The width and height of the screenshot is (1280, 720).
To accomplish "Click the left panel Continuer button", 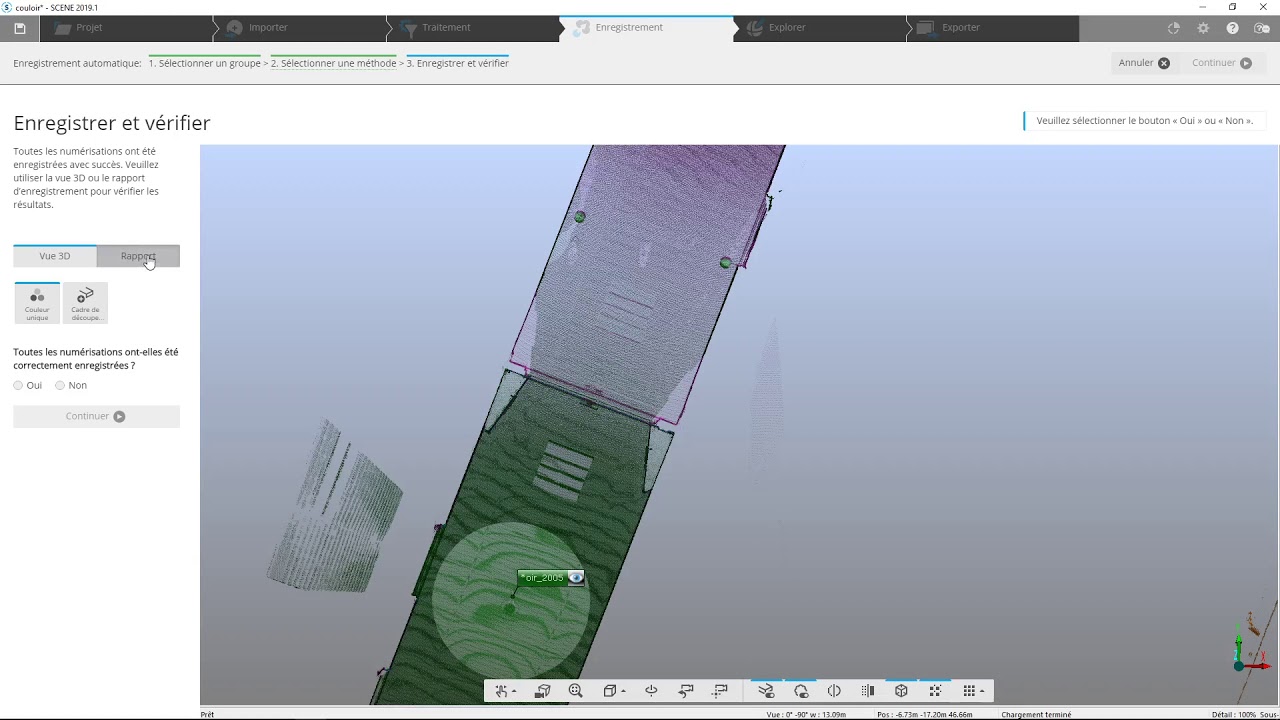I will (x=96, y=416).
